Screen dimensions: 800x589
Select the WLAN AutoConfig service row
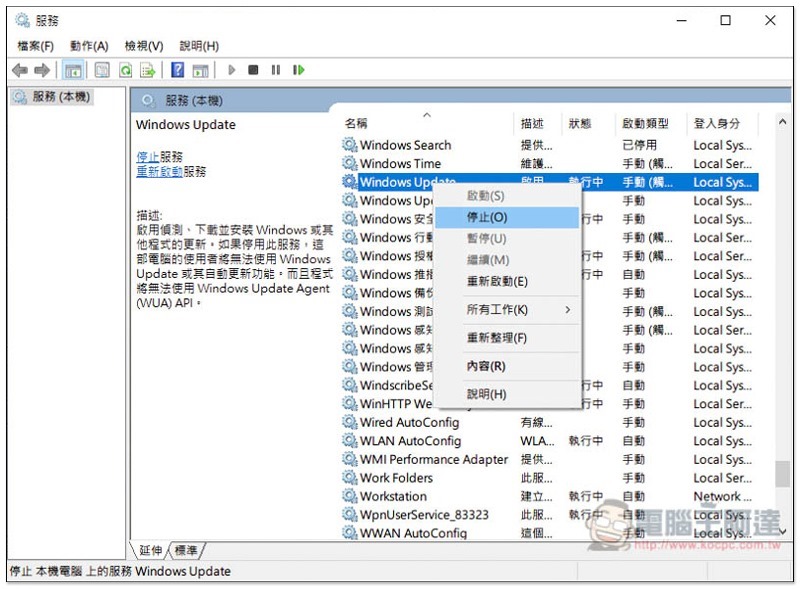click(549, 441)
